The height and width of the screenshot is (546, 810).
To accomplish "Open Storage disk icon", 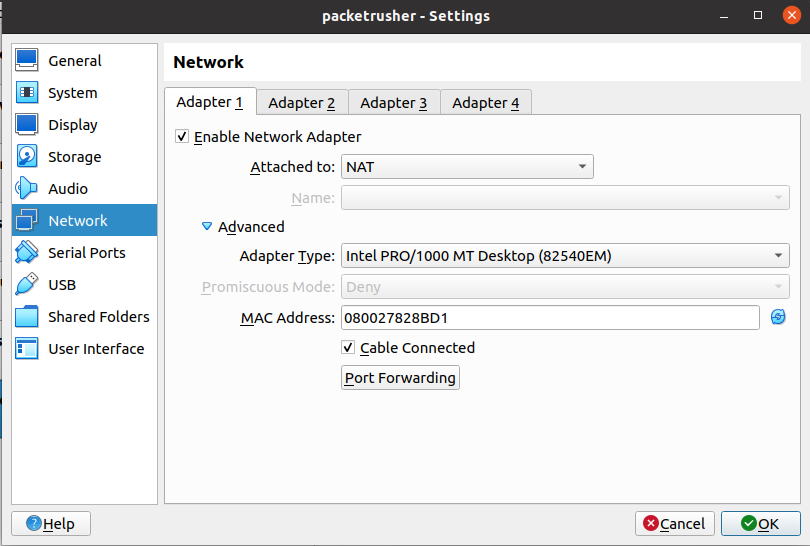I will (x=26, y=157).
